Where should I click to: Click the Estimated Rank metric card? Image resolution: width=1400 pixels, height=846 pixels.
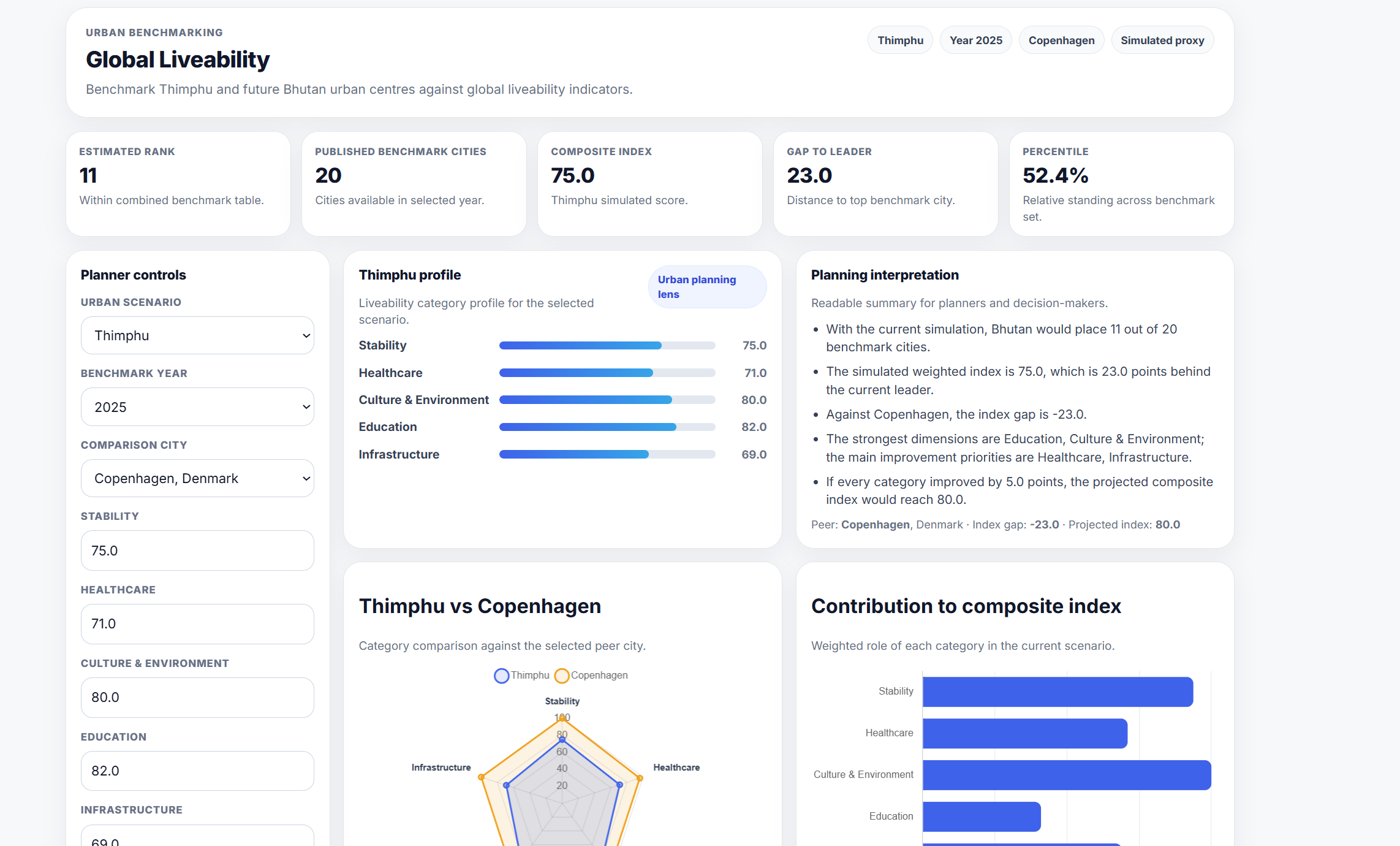click(178, 184)
